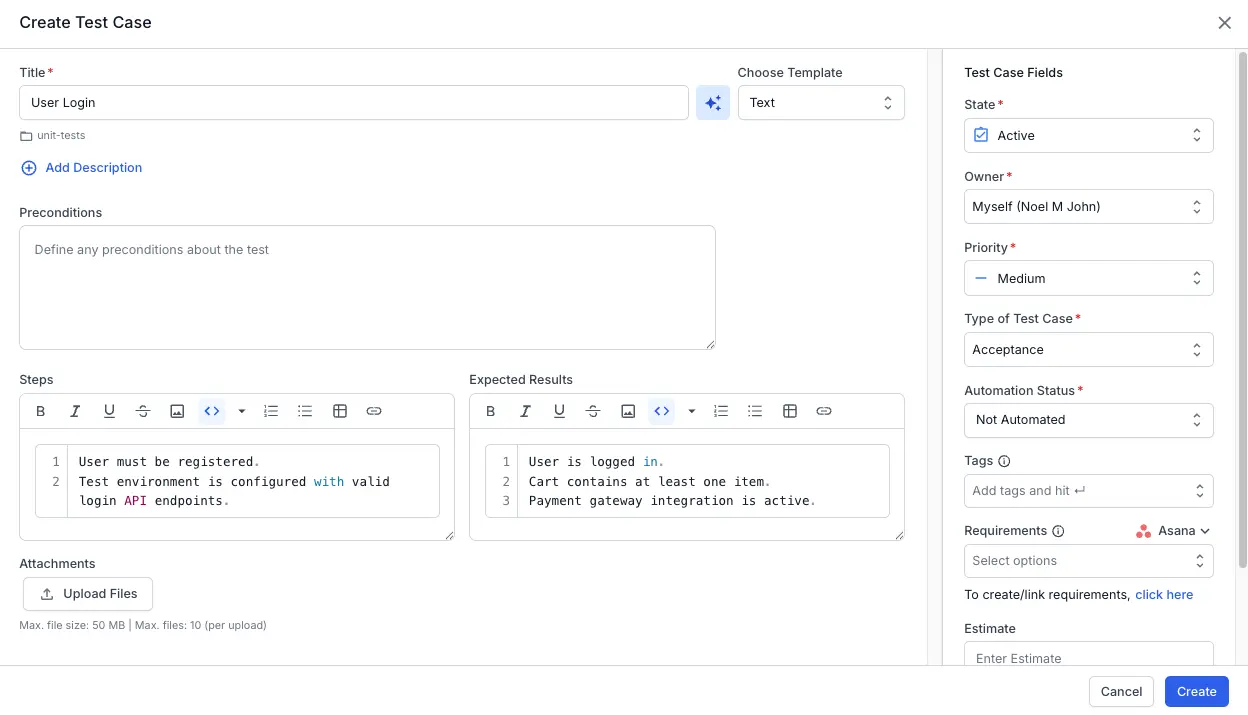The height and width of the screenshot is (715, 1248).
Task: Toggle underline in Expected Results toolbar
Action: point(559,411)
